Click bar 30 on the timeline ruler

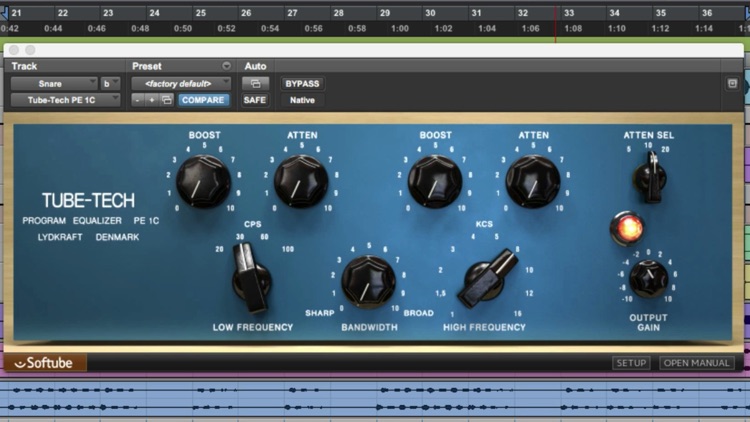click(x=430, y=13)
